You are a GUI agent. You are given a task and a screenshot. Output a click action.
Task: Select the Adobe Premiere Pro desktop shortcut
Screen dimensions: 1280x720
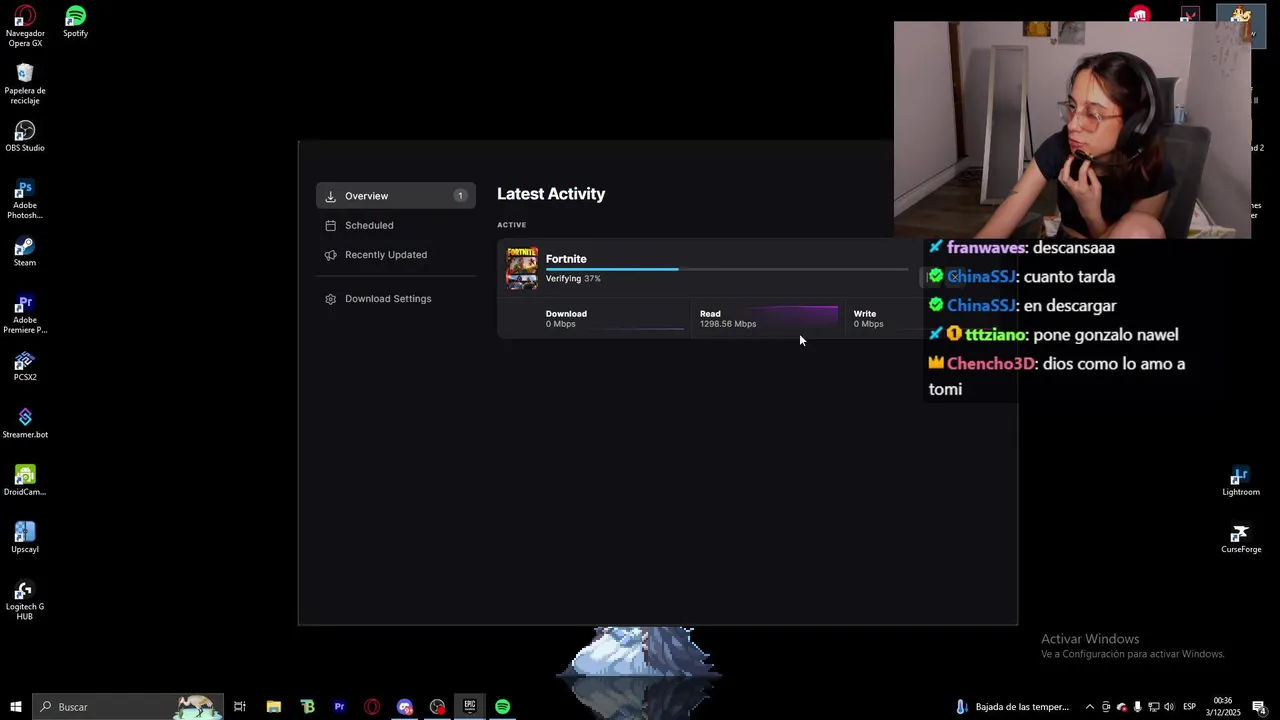[x=25, y=314]
